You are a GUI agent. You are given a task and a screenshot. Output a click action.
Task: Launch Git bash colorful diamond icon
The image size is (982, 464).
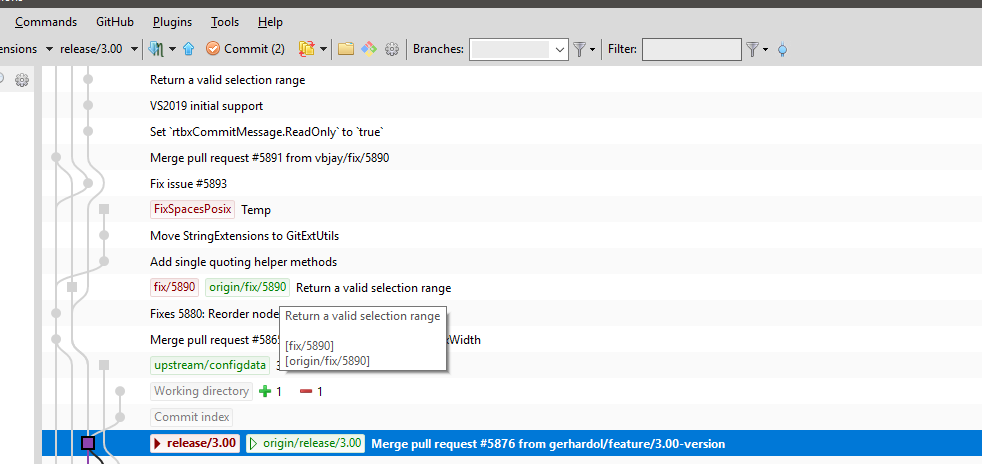370,49
